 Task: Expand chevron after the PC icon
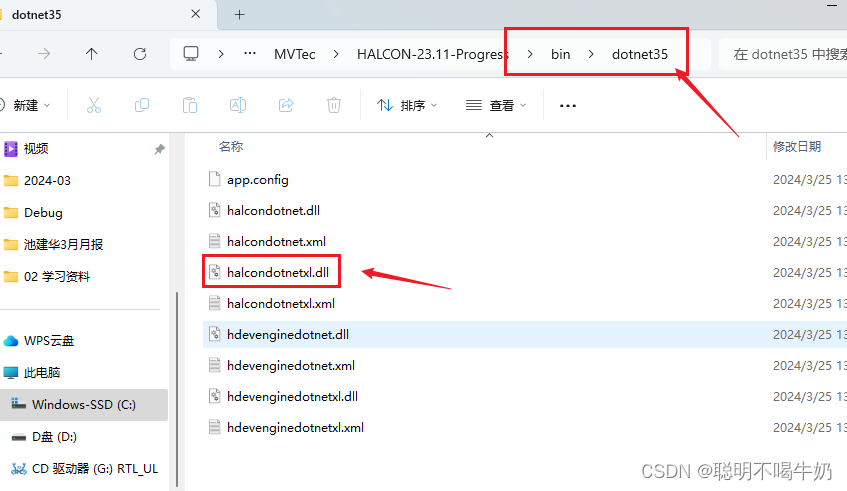pos(221,54)
